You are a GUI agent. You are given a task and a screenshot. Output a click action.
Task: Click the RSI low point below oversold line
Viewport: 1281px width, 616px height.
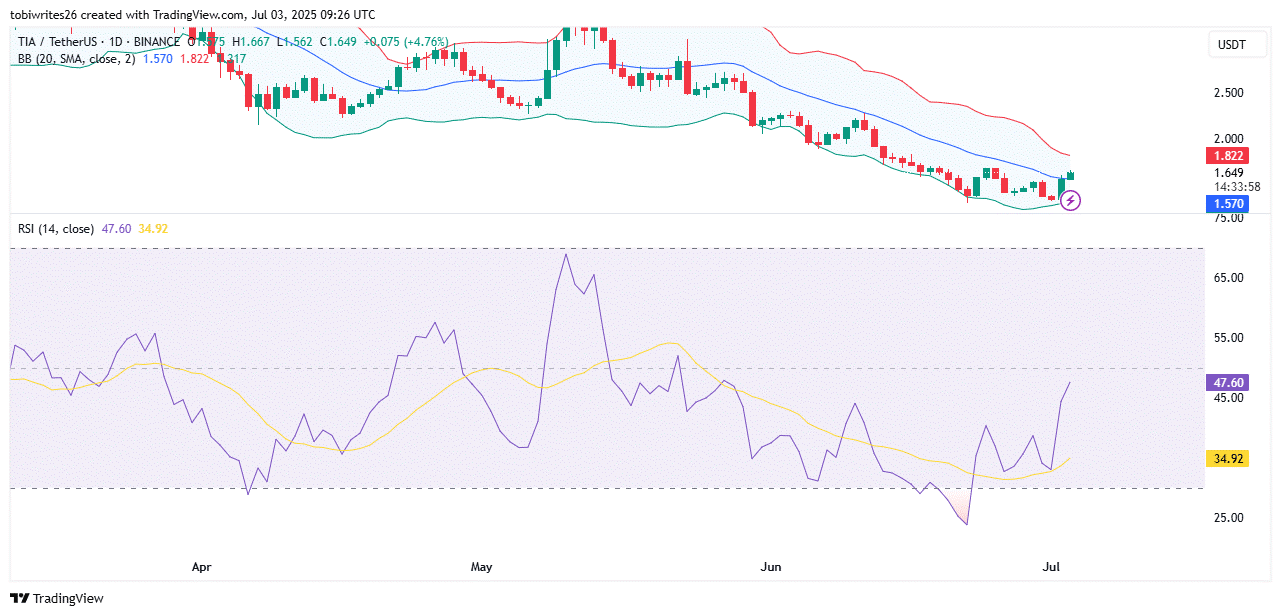(x=966, y=523)
